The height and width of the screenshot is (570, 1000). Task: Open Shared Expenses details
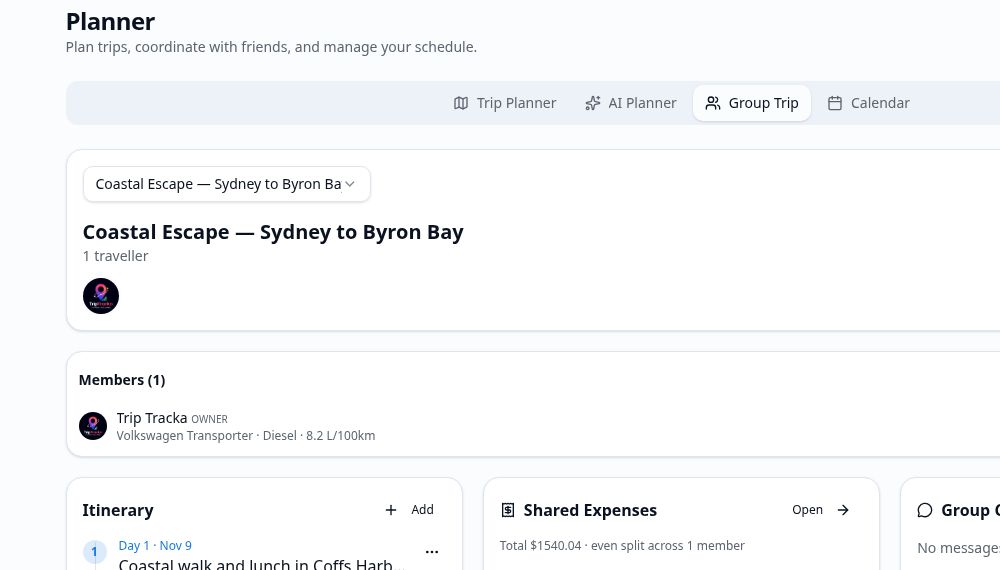coord(820,509)
